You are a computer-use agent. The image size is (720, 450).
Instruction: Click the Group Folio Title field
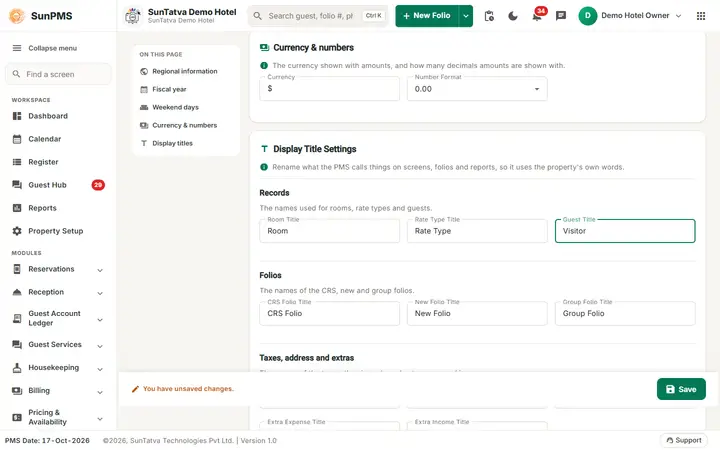(625, 313)
